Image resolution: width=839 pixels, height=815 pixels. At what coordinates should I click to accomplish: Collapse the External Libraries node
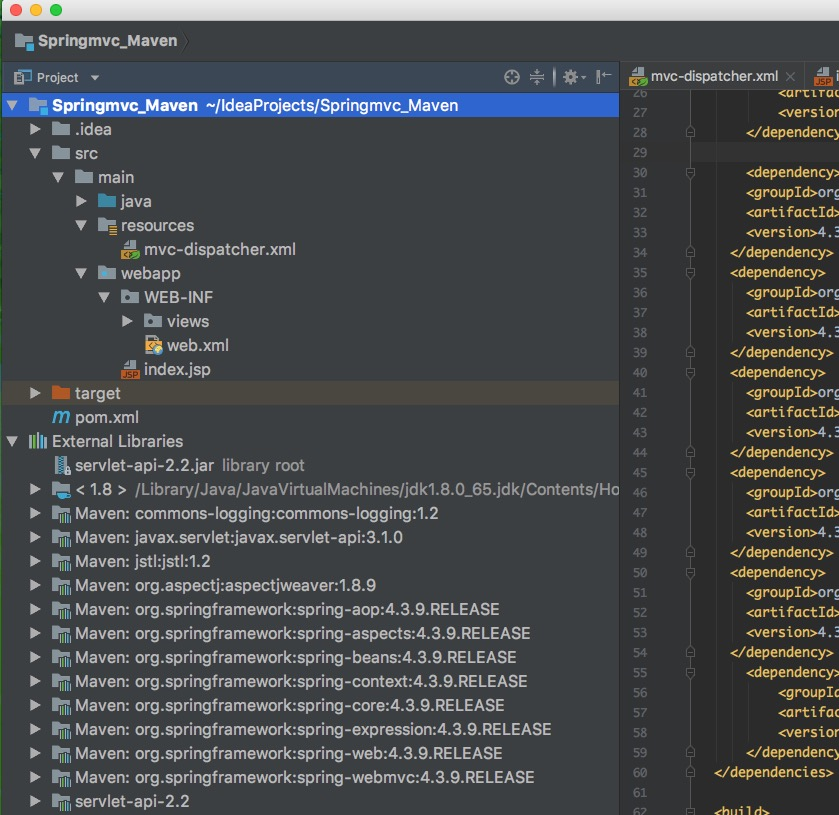point(12,441)
